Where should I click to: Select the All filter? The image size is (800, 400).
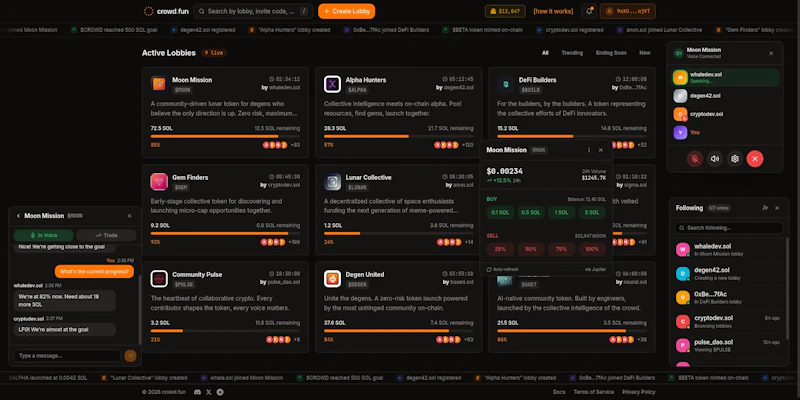545,53
